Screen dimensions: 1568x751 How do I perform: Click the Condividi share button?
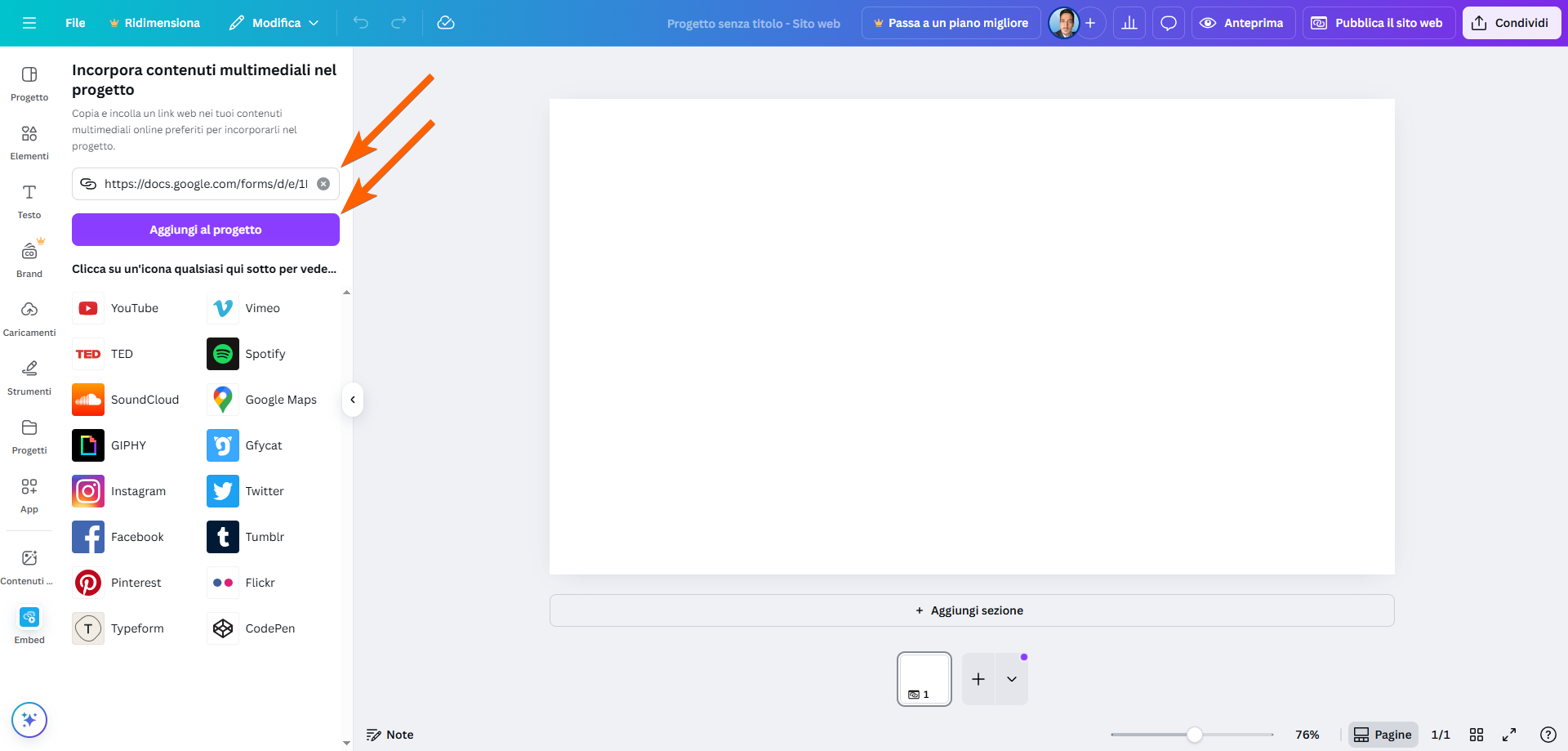(x=1511, y=23)
